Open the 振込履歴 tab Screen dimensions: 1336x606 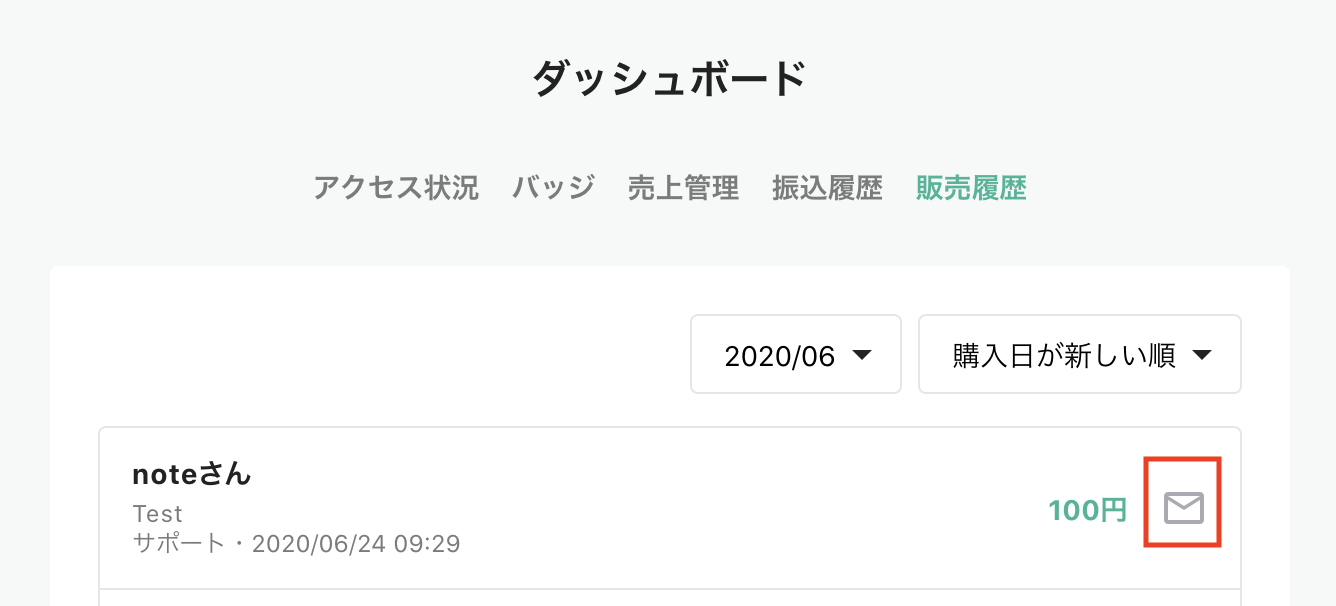tap(826, 188)
